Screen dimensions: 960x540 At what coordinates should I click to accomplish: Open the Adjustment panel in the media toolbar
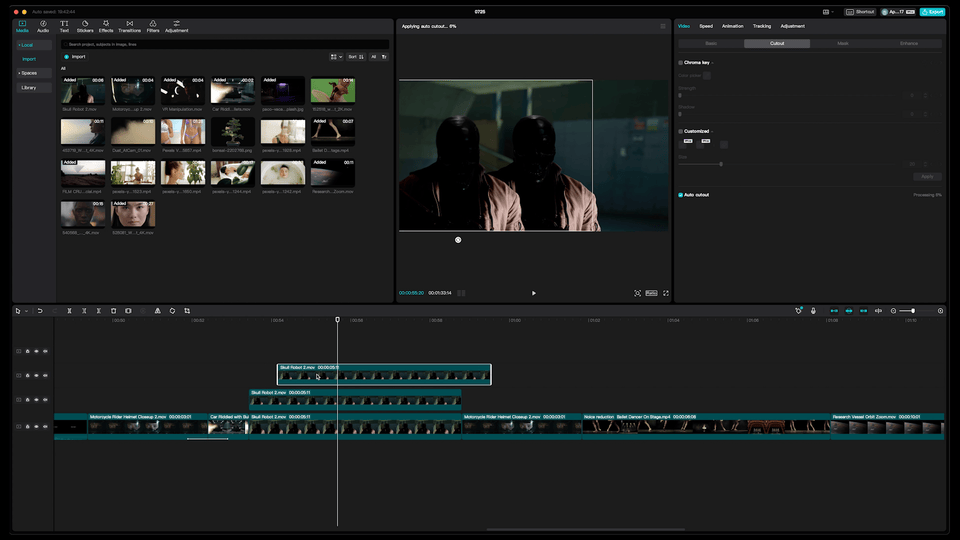(x=176, y=26)
